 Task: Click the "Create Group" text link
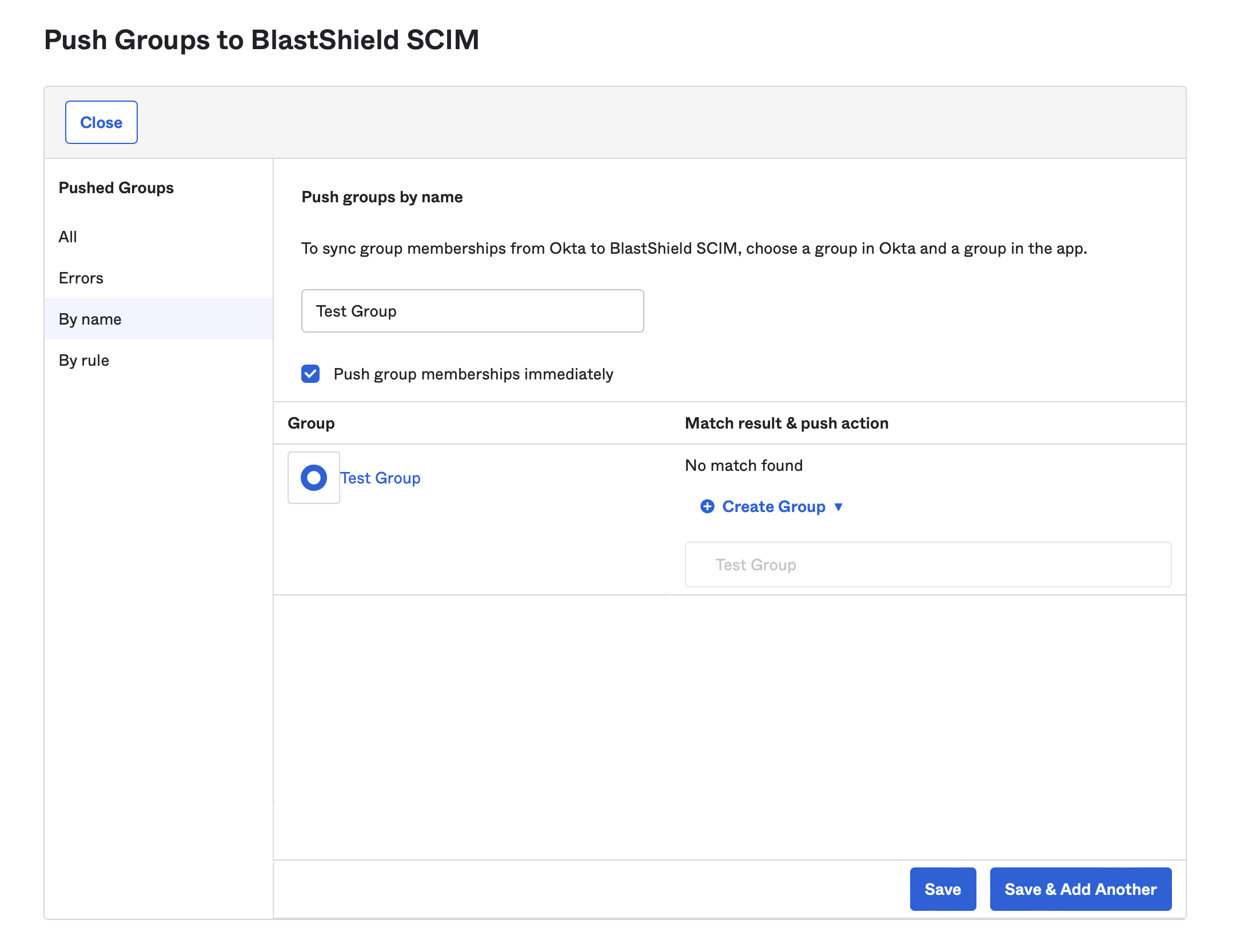[774, 506]
